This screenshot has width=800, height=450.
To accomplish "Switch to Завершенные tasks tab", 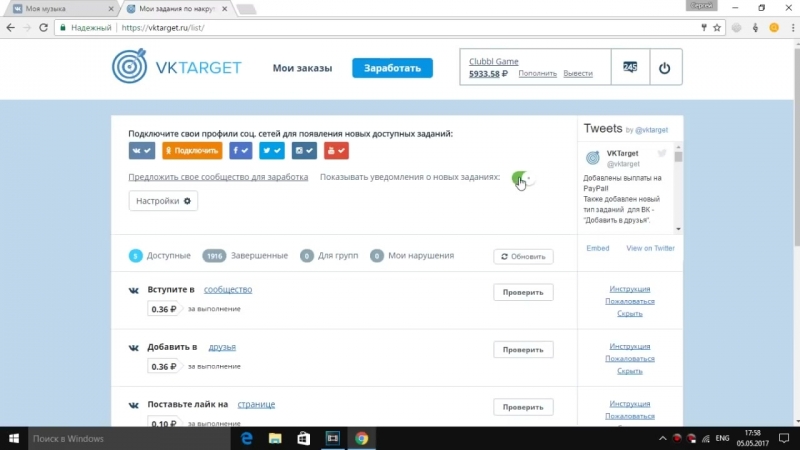I will pos(245,256).
